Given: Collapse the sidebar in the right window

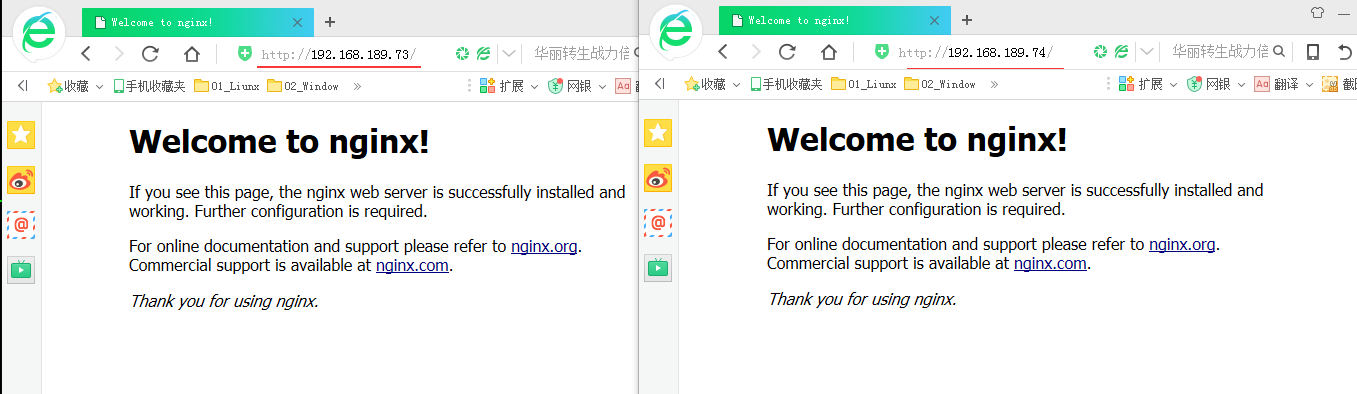Looking at the screenshot, I should pyautogui.click(x=660, y=84).
